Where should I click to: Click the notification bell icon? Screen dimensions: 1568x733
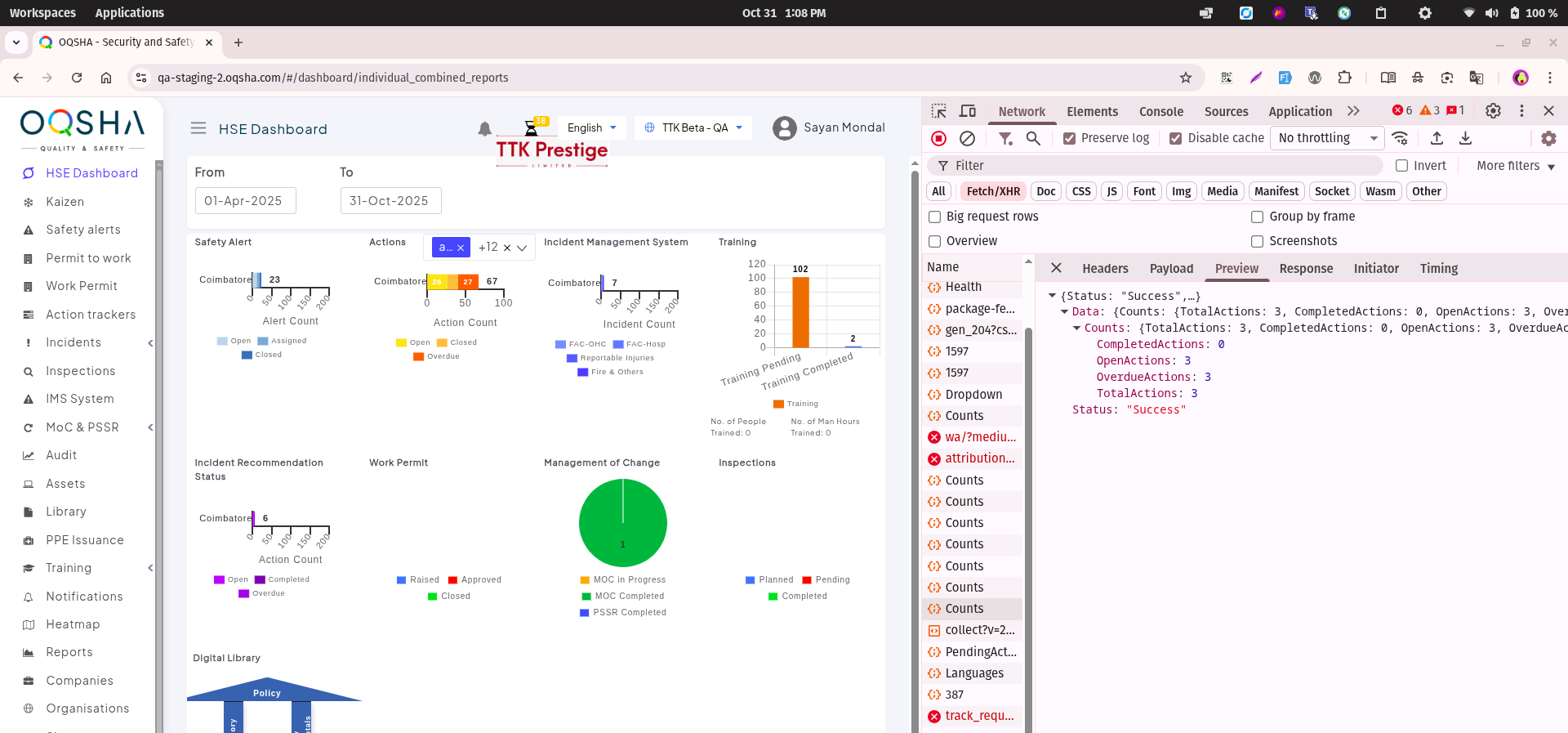coord(484,129)
